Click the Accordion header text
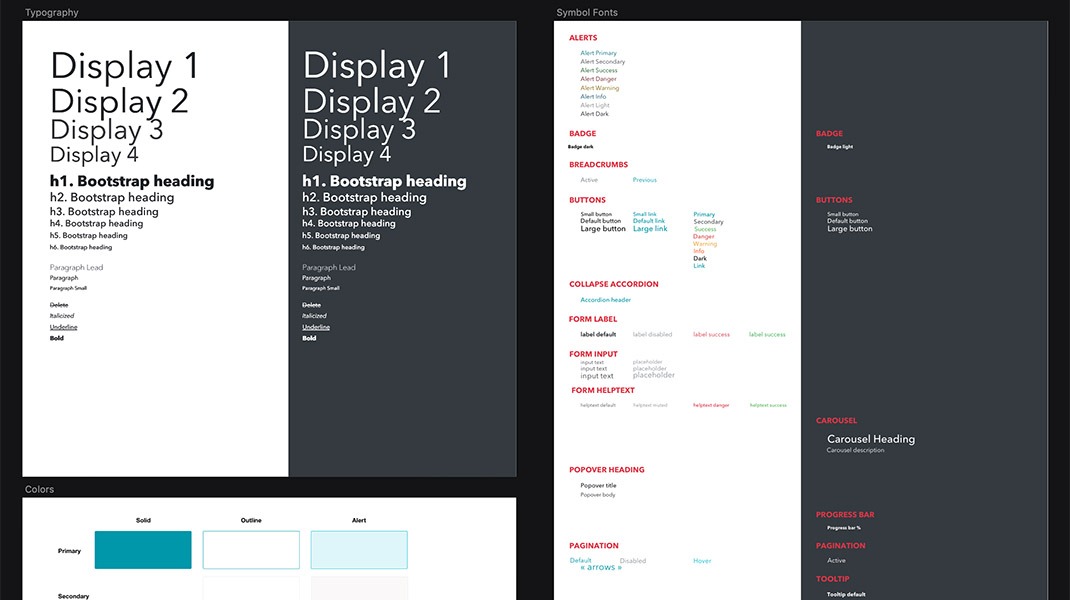1070x600 pixels. click(606, 300)
